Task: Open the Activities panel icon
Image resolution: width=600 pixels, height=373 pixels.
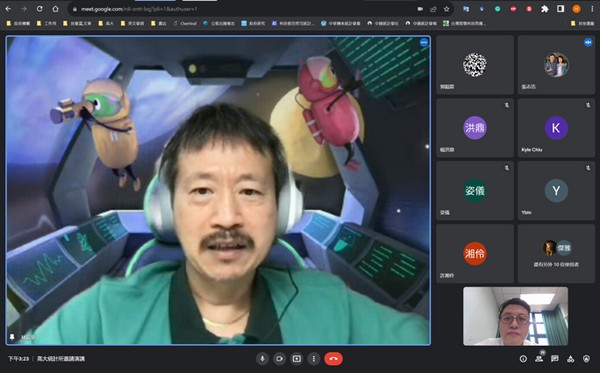Action: pos(571,358)
